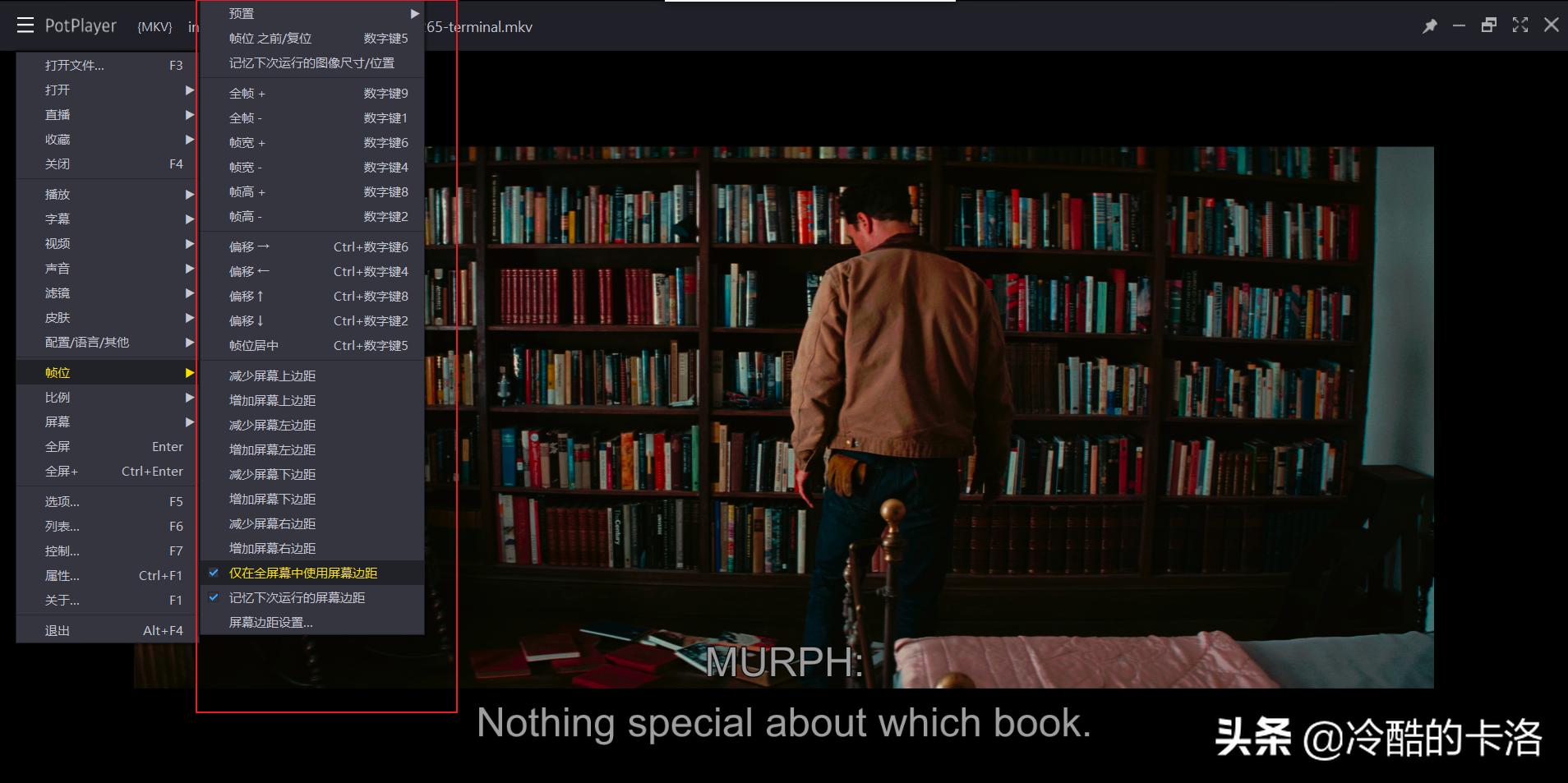
Task: Select 偏移 ↑ shift up item
Action: pos(312,296)
